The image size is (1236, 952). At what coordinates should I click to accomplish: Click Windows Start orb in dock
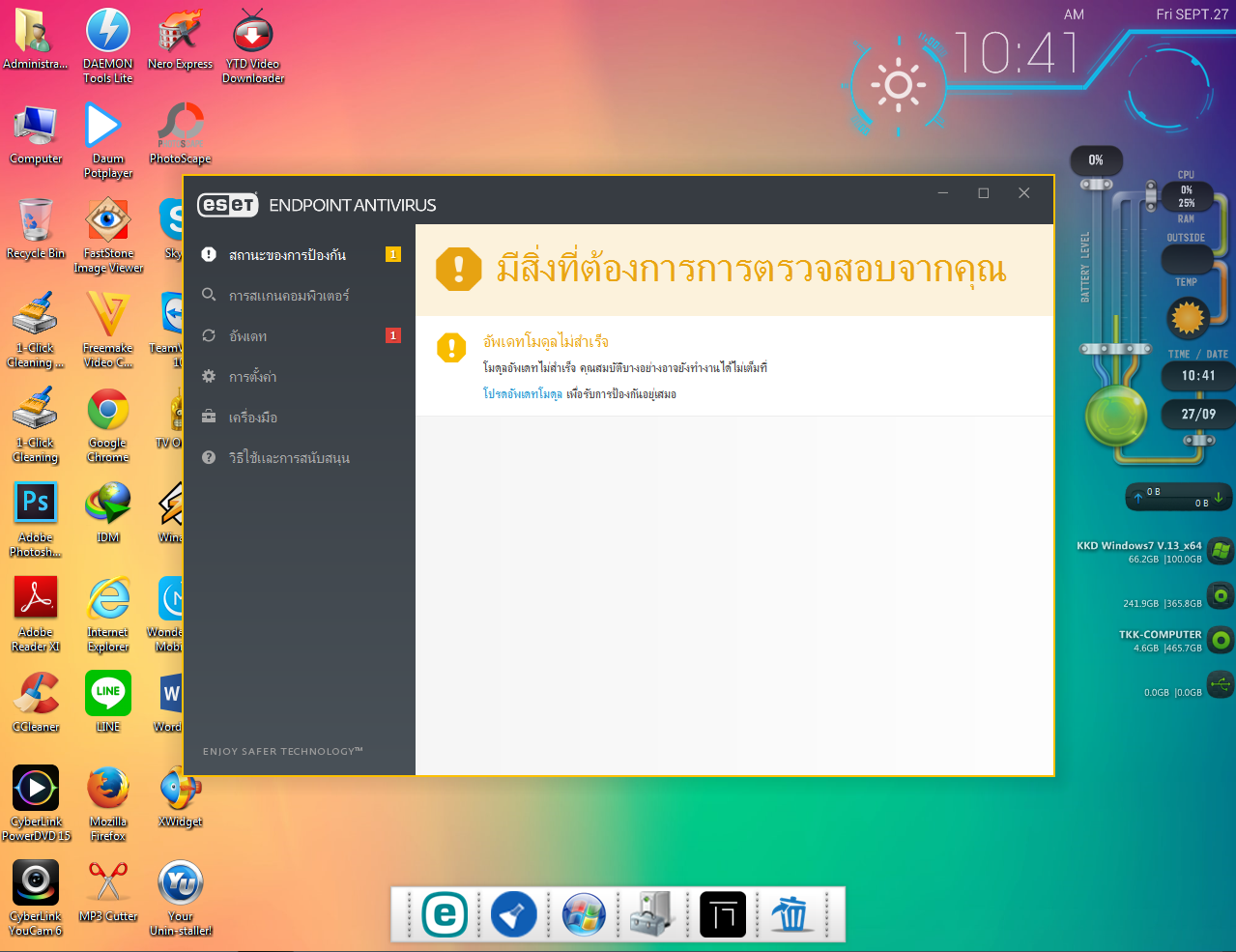click(584, 914)
